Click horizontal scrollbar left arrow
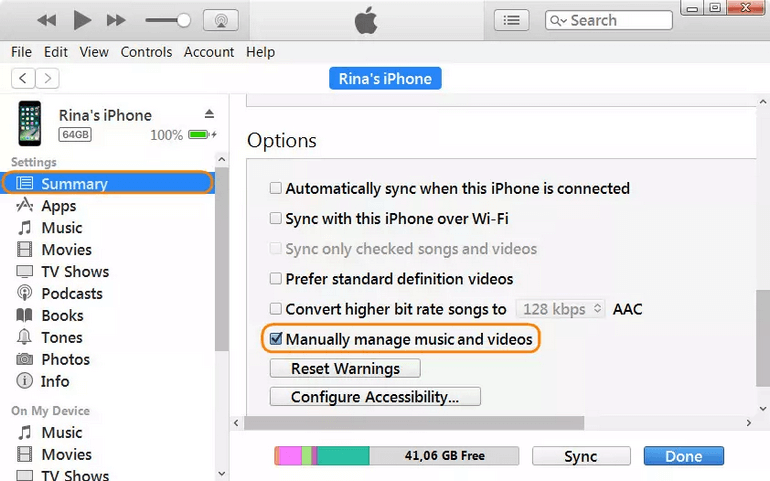The width and height of the screenshot is (770, 481). point(236,423)
